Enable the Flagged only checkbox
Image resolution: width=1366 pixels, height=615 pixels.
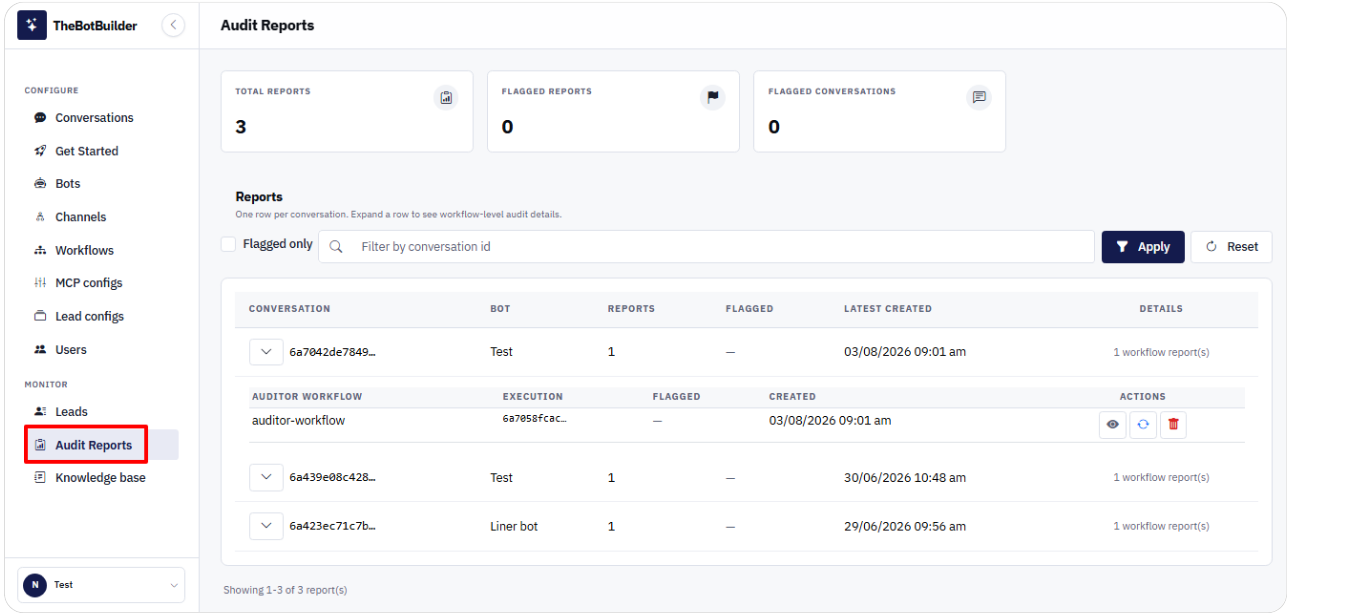(228, 244)
